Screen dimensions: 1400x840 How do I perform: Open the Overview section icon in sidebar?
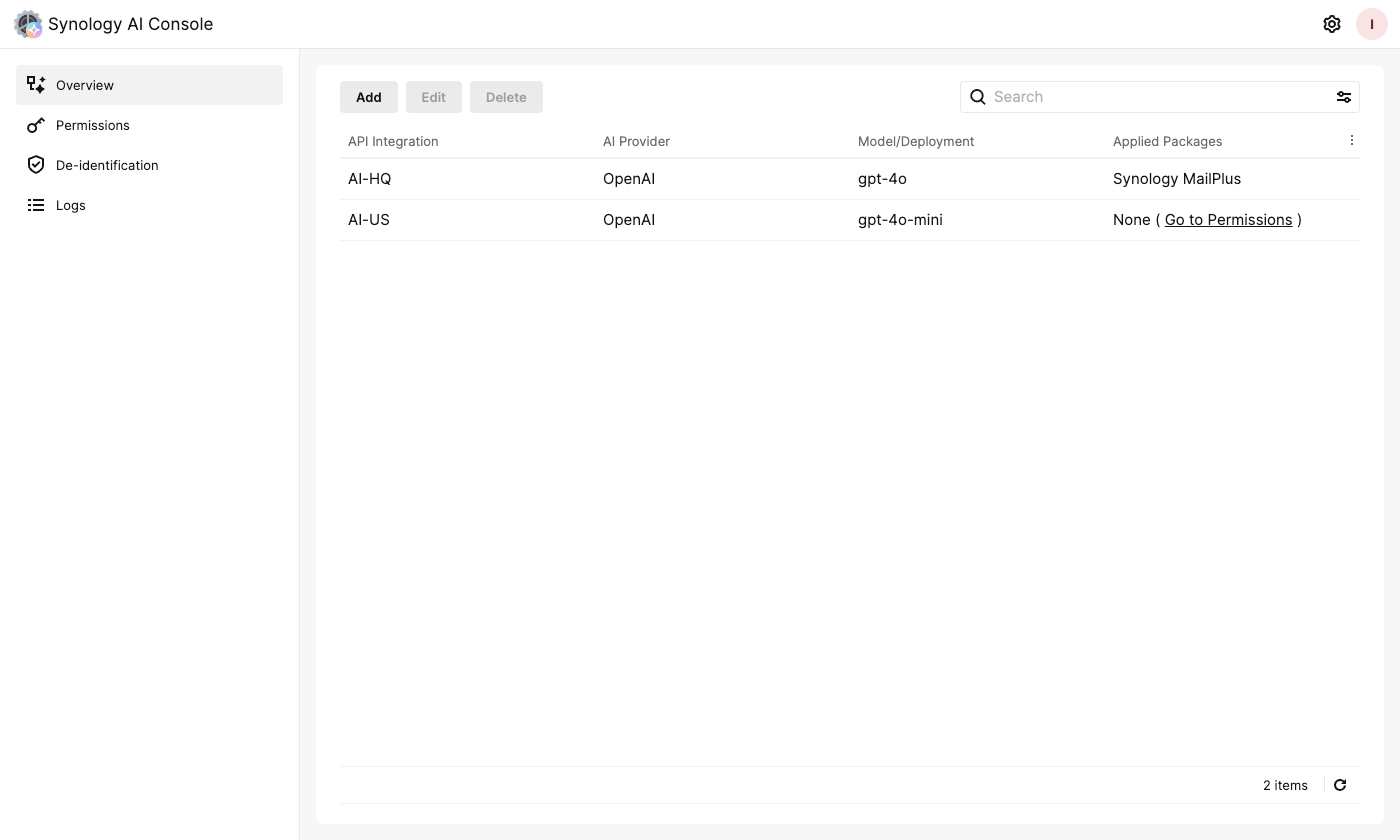coord(36,85)
